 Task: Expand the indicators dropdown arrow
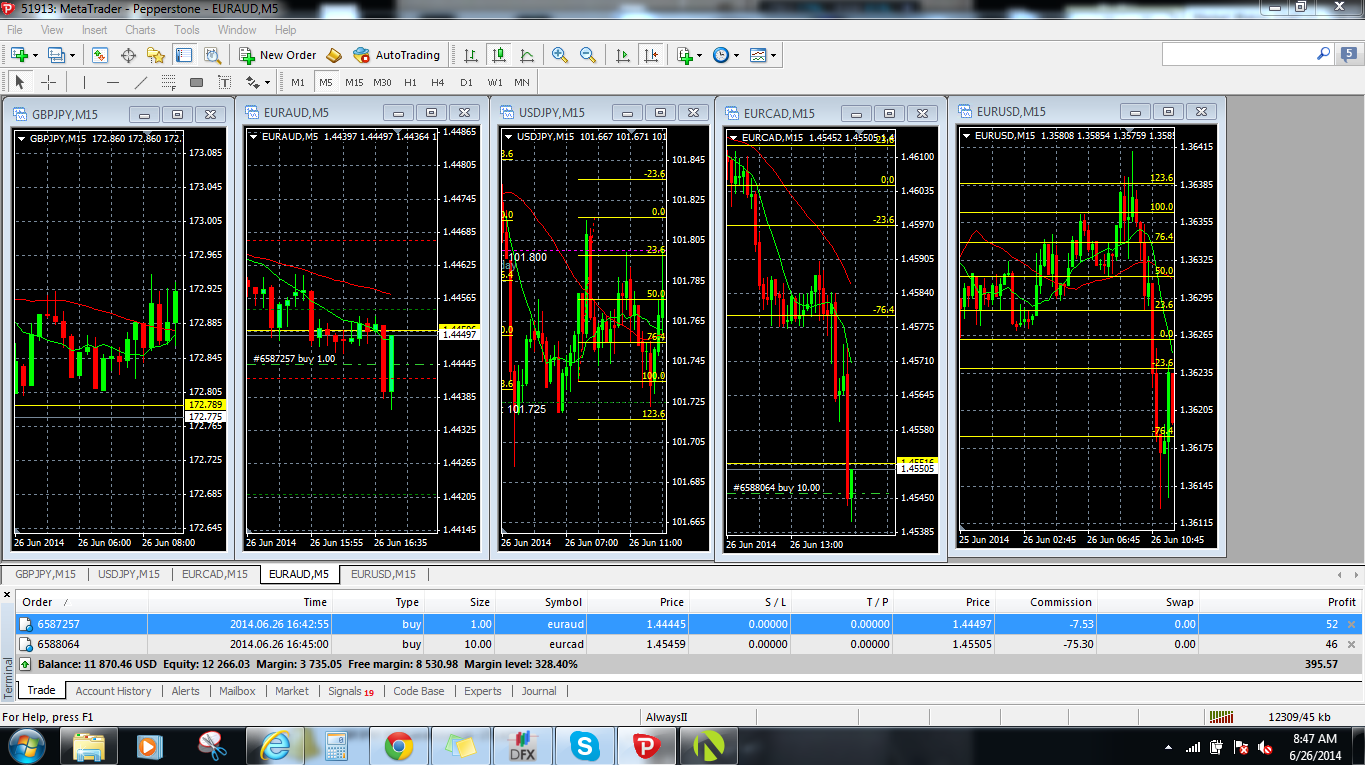tap(699, 55)
